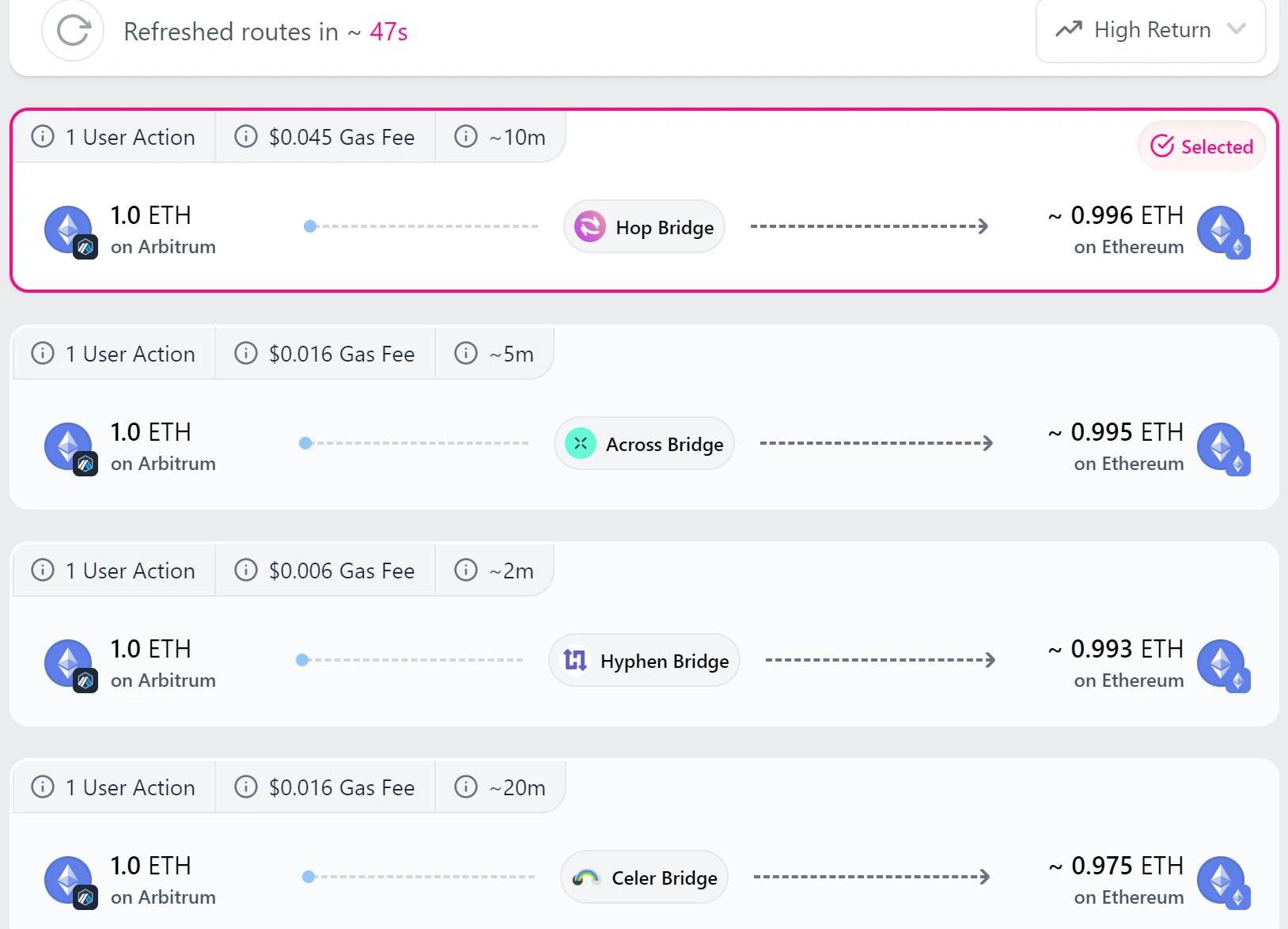Click info icon next to ~20m estimate
This screenshot has width=1288, height=929.
pyautogui.click(x=466, y=787)
